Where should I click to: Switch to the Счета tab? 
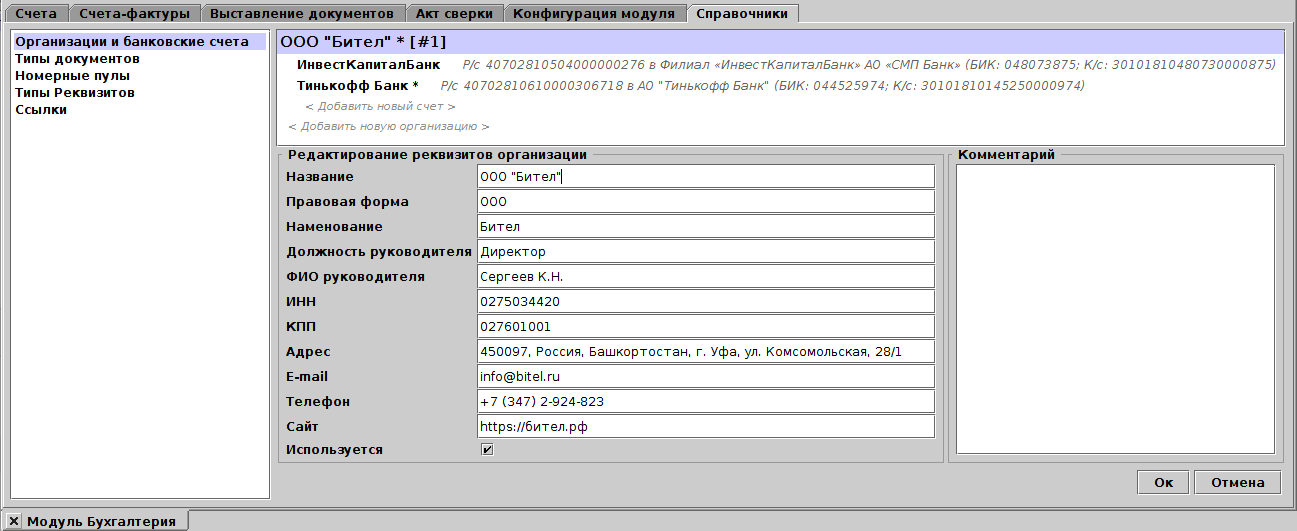[36, 13]
